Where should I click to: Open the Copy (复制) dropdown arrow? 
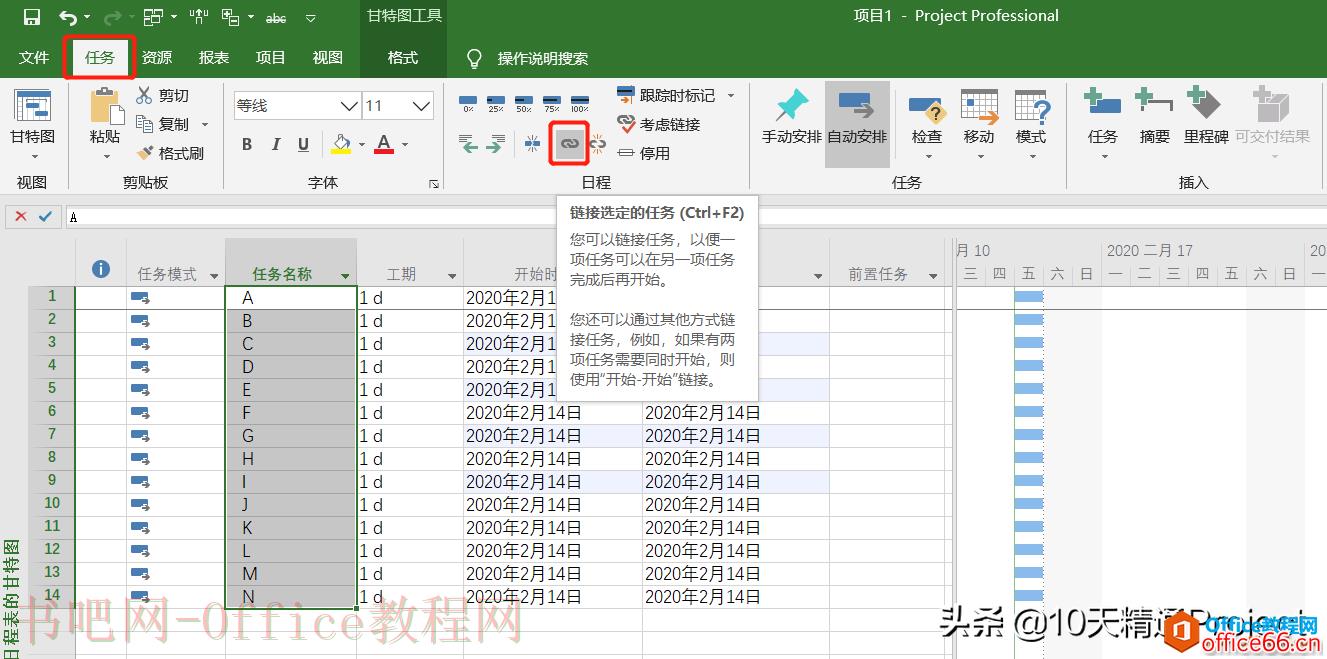click(205, 124)
